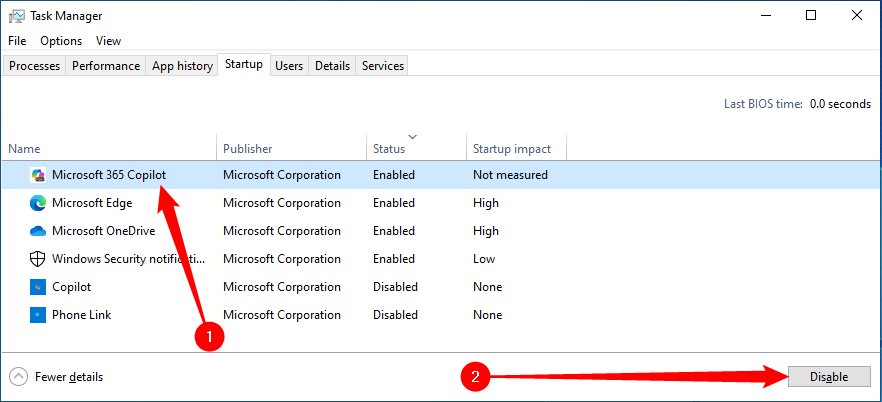Open the View menu

[108, 41]
